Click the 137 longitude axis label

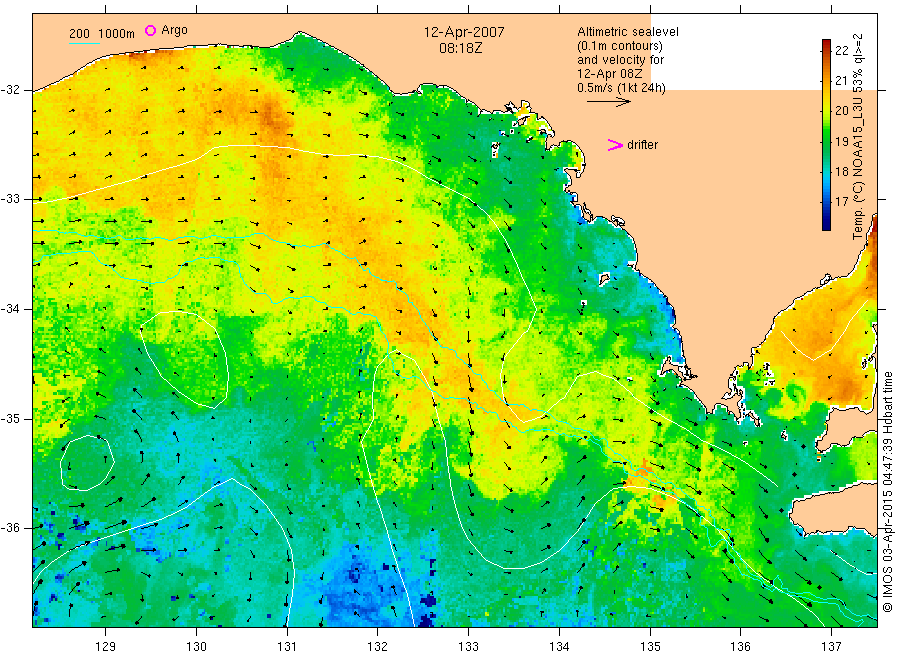click(831, 646)
